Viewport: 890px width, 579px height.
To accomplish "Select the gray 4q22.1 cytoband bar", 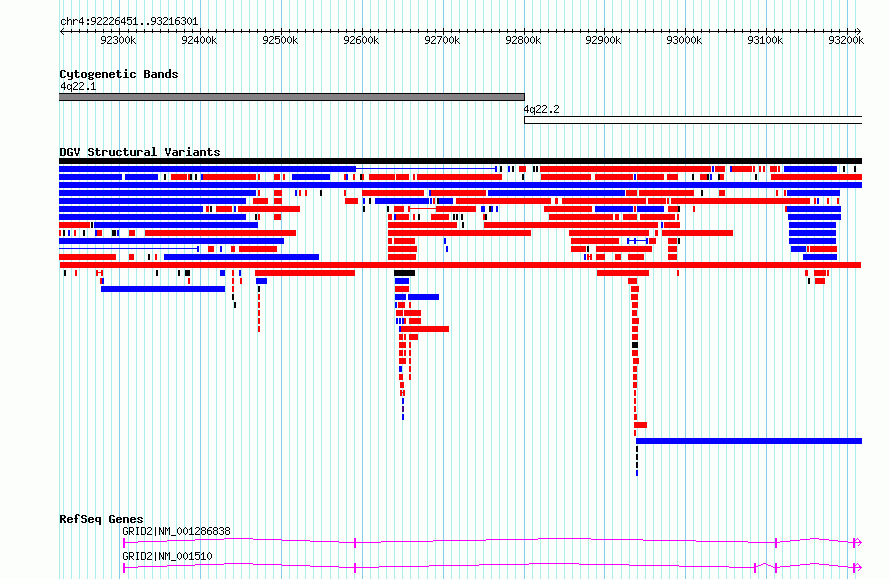I will pyautogui.click(x=292, y=97).
